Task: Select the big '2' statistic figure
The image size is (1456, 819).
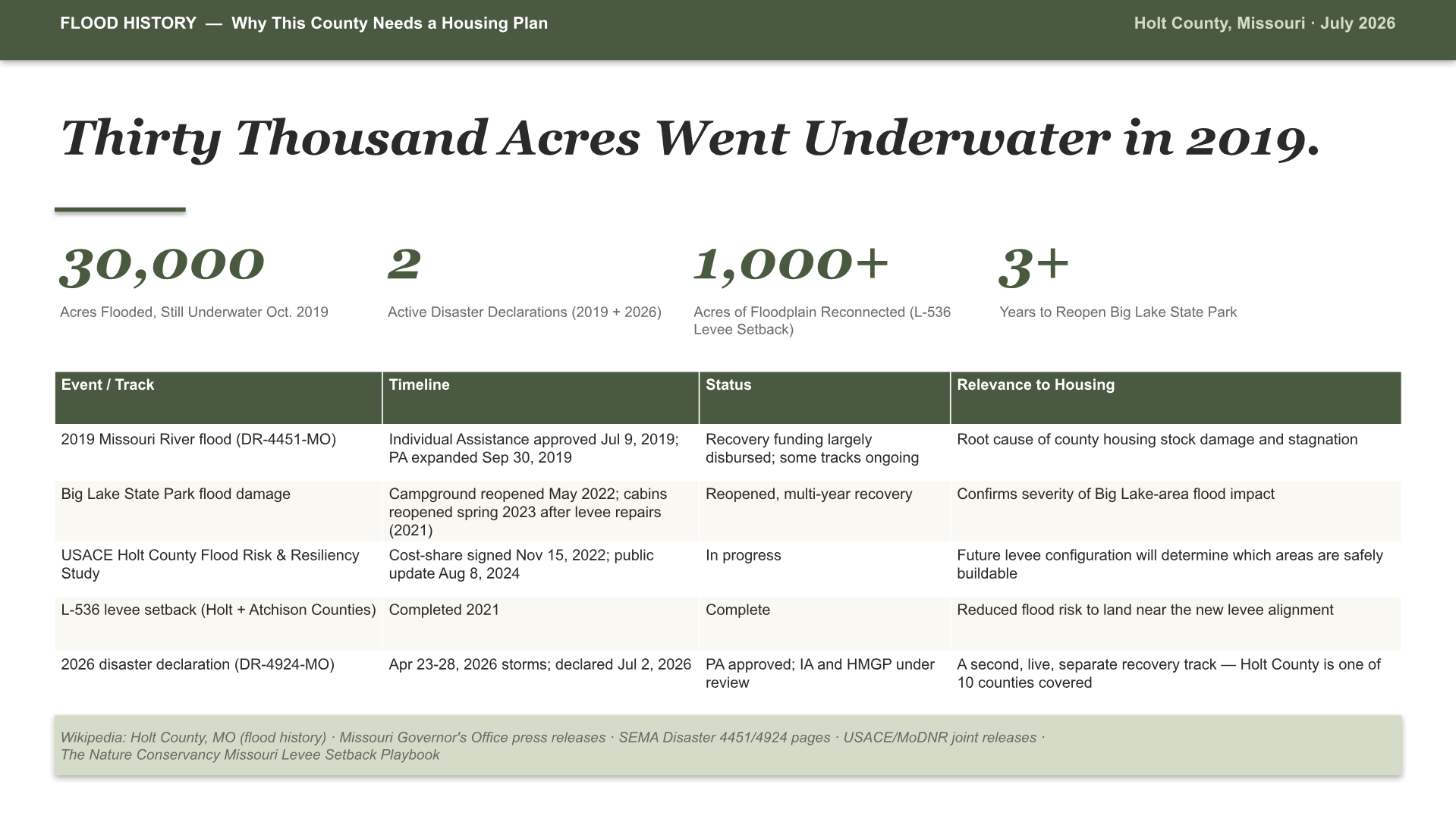Action: point(404,264)
